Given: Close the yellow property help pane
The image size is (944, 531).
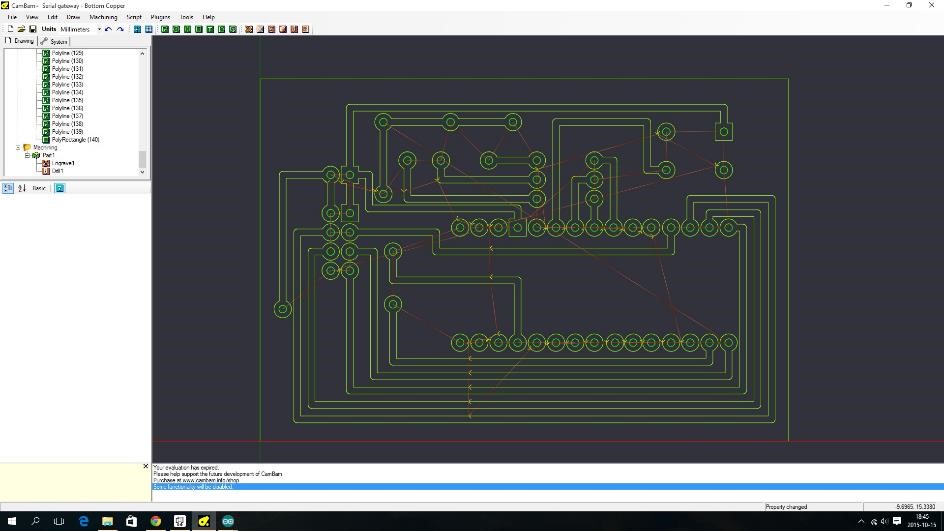Looking at the screenshot, I should pyautogui.click(x=146, y=466).
